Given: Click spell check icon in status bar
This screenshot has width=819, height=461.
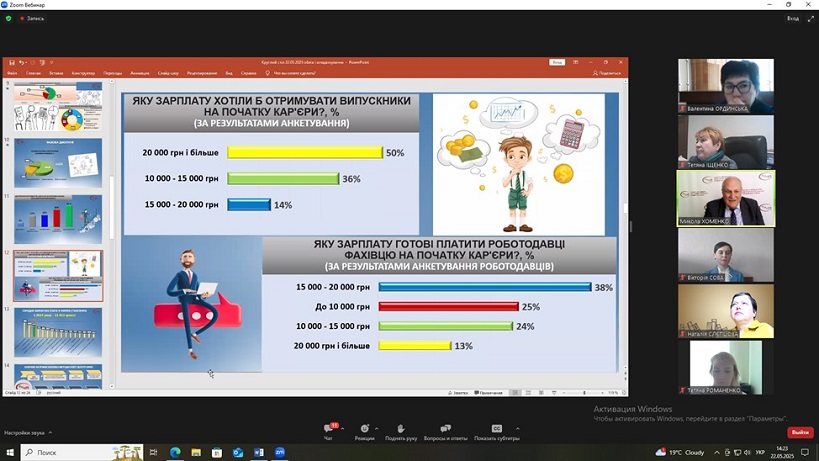Looking at the screenshot, I should [39, 393].
